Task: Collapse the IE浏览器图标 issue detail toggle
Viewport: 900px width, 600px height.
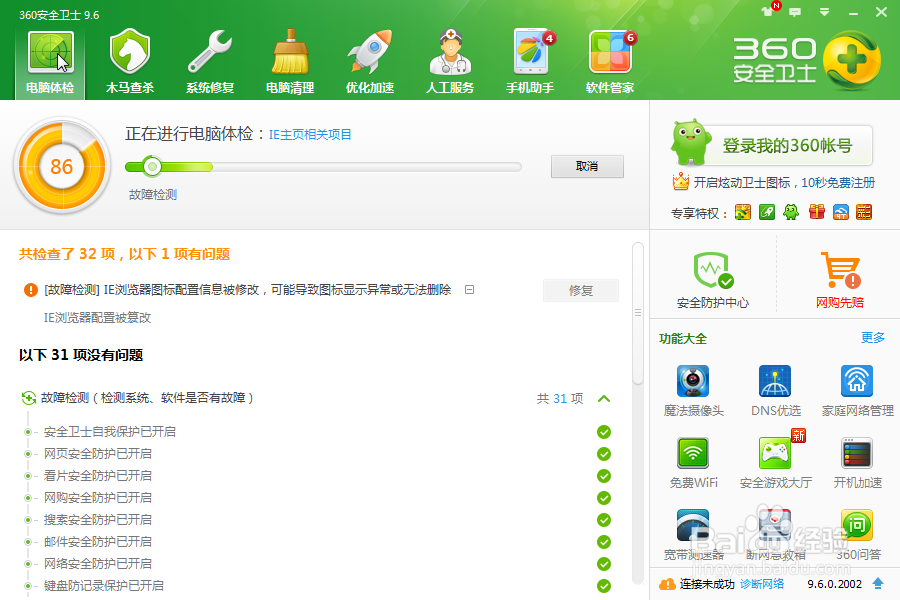Action: [x=470, y=290]
